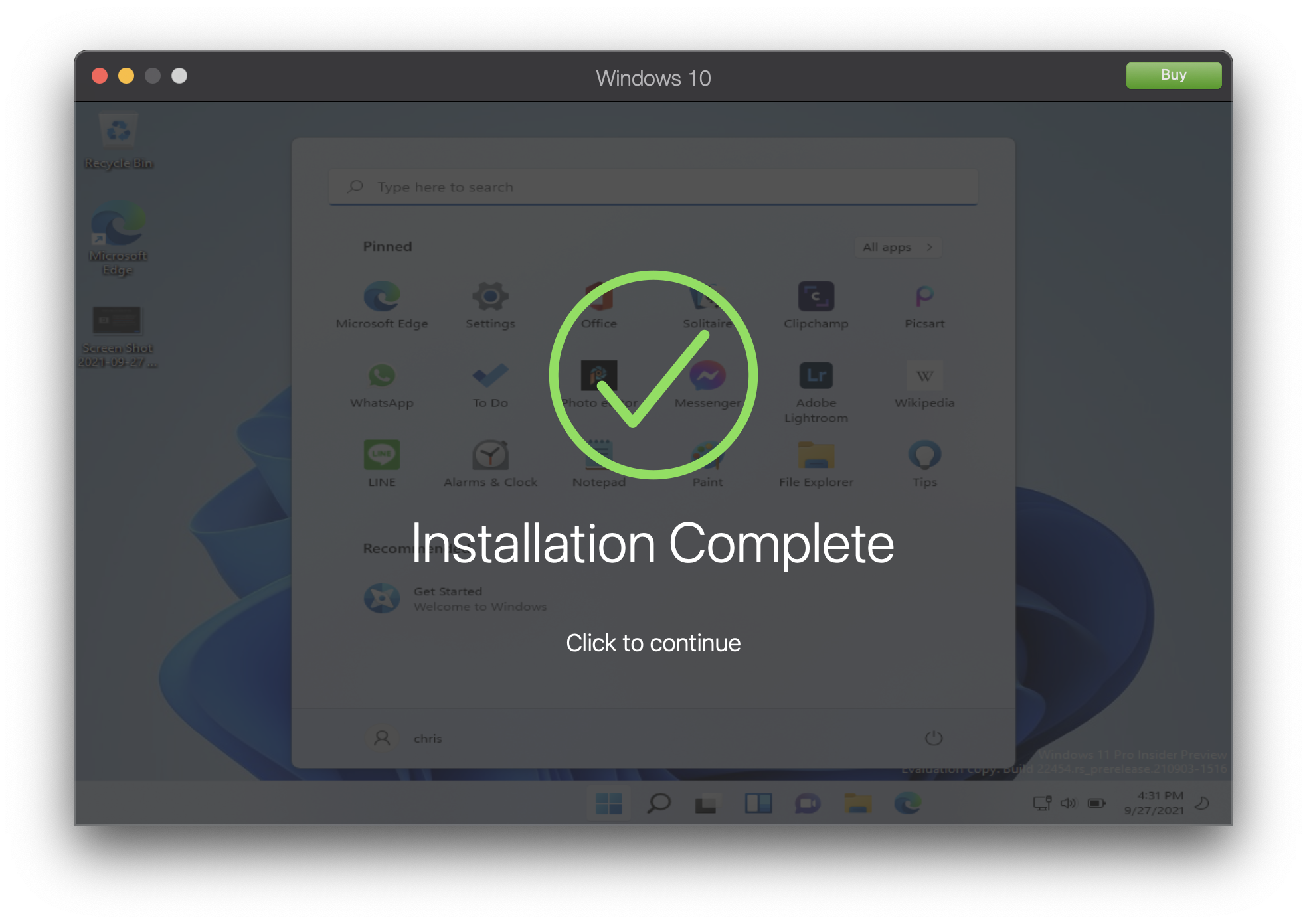Click the yellow minimize window button
The image size is (1307, 924).
coord(126,76)
